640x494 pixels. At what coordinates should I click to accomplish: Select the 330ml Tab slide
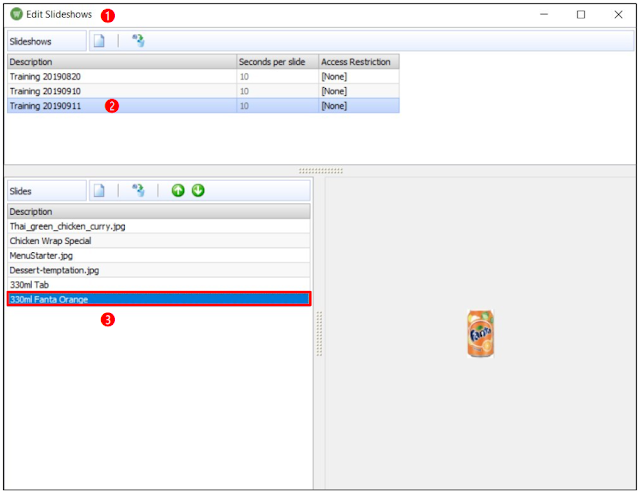click(159, 285)
